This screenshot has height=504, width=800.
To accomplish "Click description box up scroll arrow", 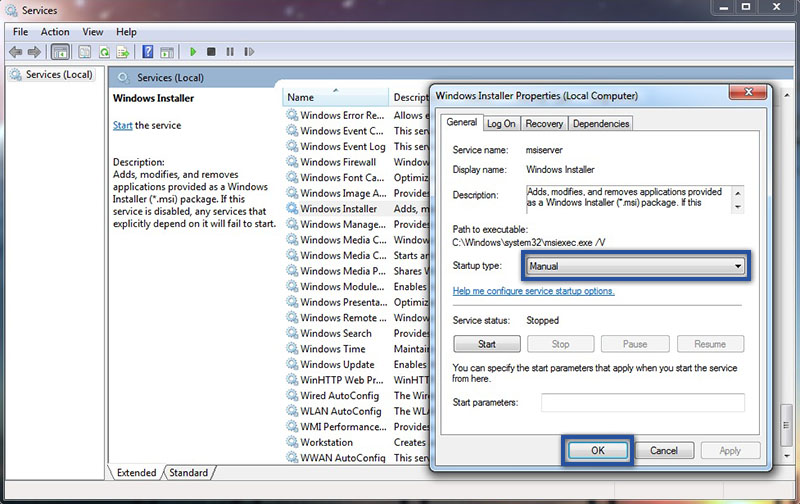I will (737, 193).
